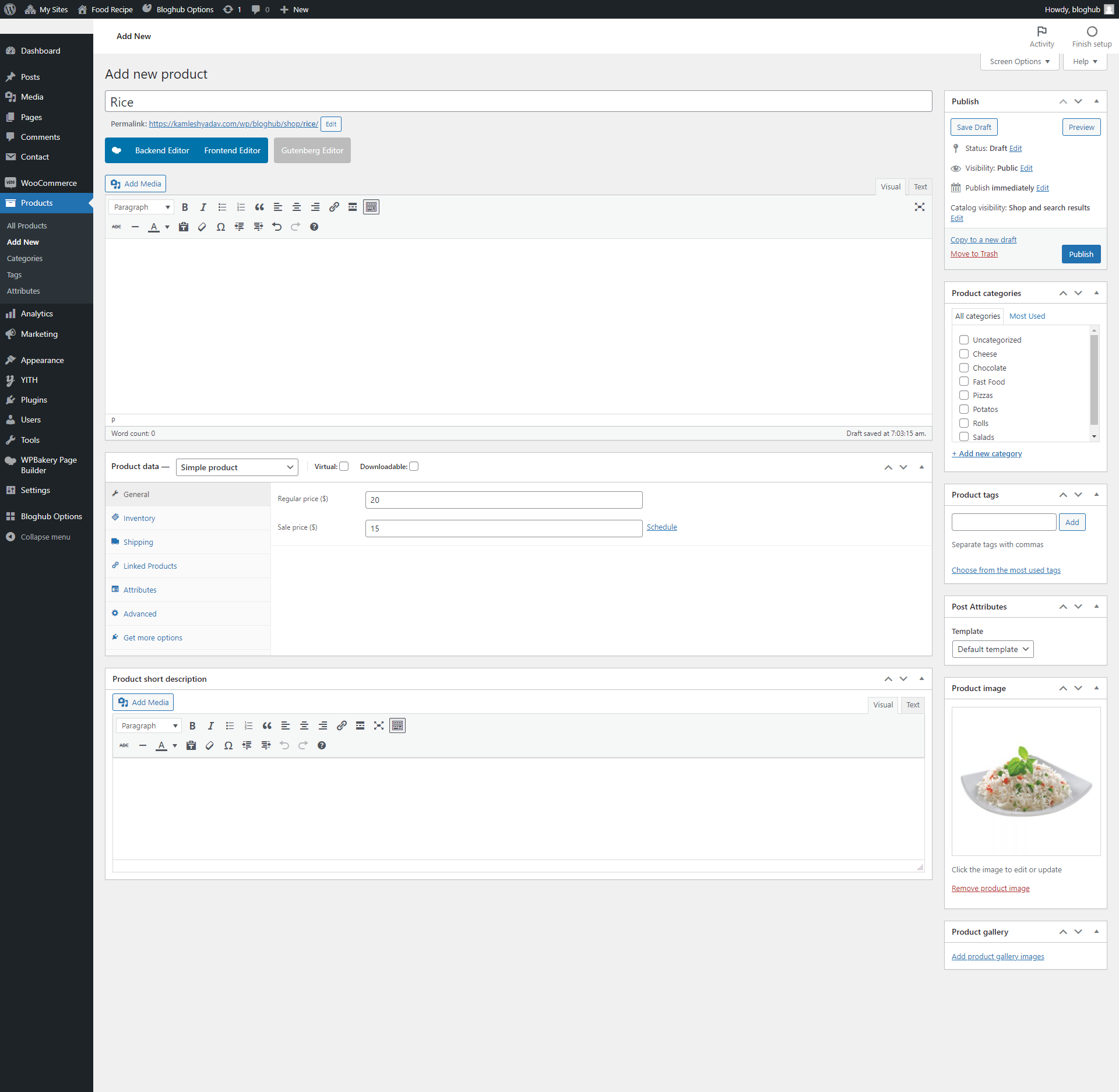Screen dimensions: 1119x1092
Task: Open the Default template dropdown
Action: pyautogui.click(x=993, y=649)
